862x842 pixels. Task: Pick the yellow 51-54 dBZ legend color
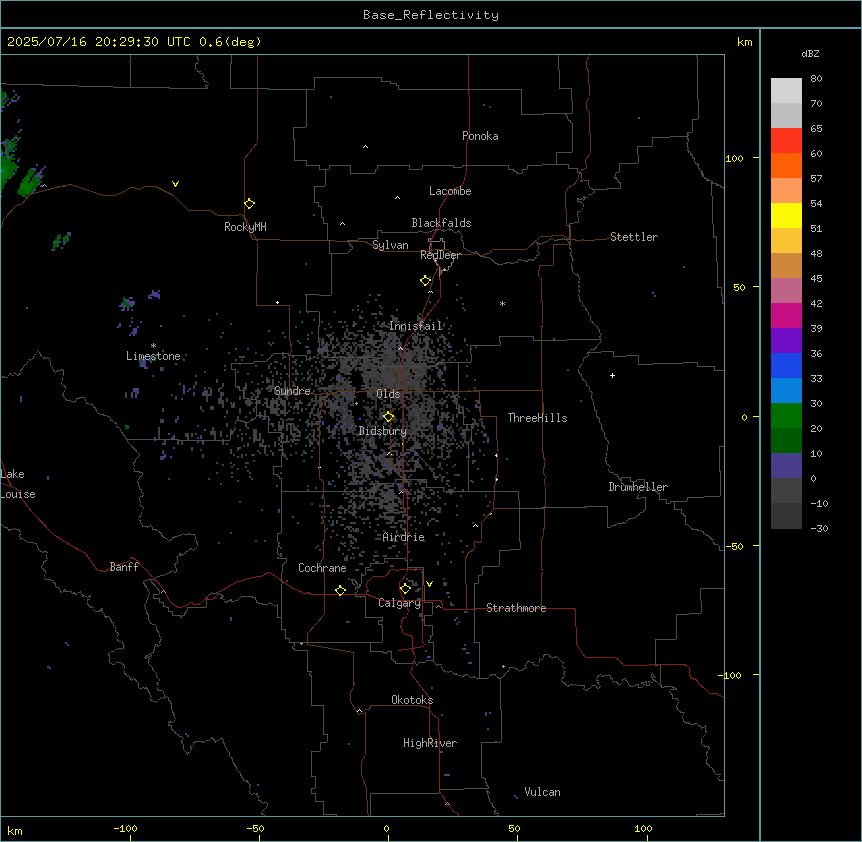tap(786, 215)
